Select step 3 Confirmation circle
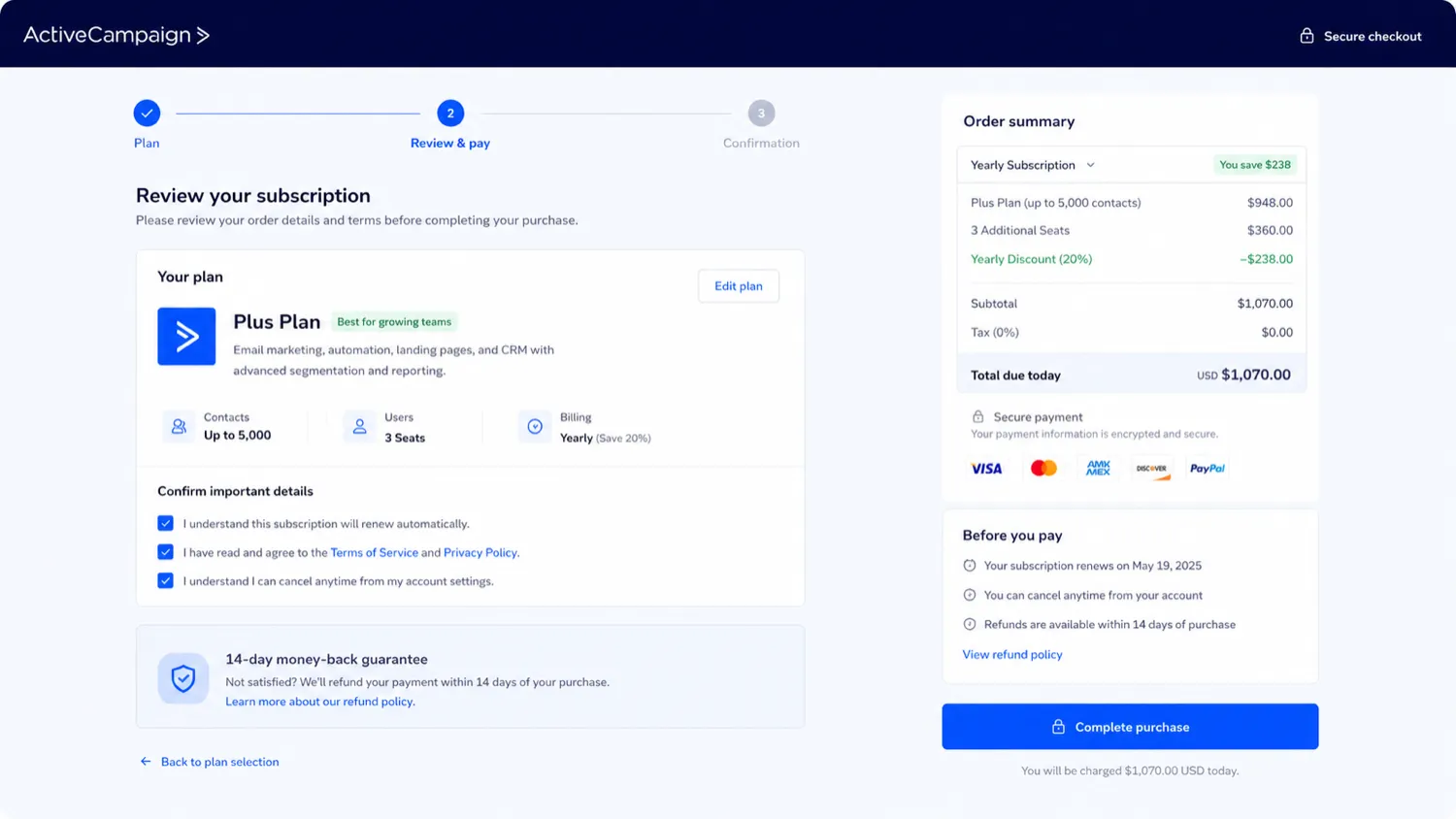 [761, 114]
